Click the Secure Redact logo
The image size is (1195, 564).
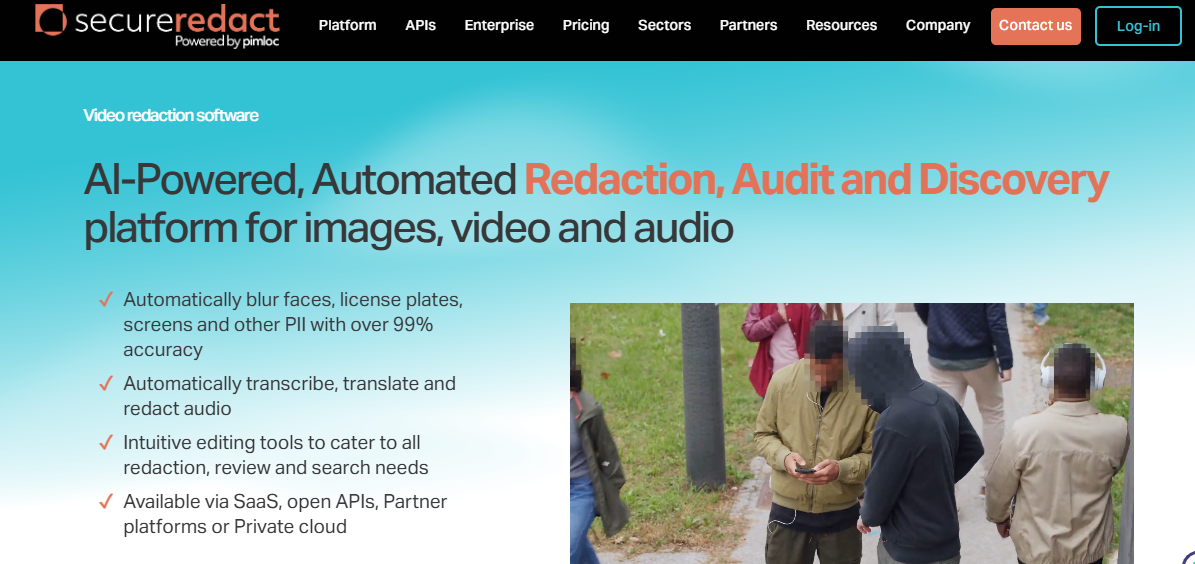157,25
